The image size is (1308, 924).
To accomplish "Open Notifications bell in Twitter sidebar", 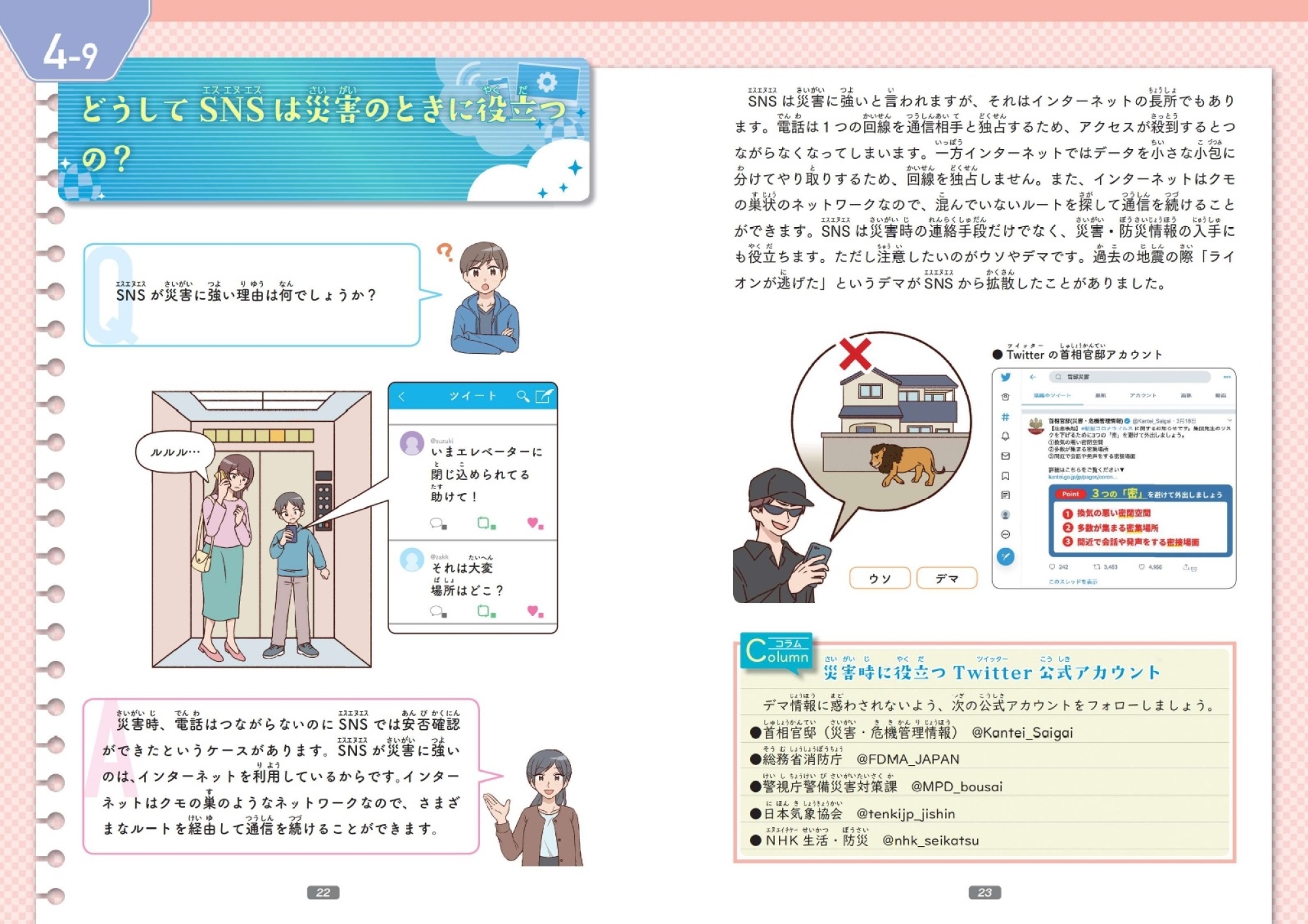I will [1005, 436].
